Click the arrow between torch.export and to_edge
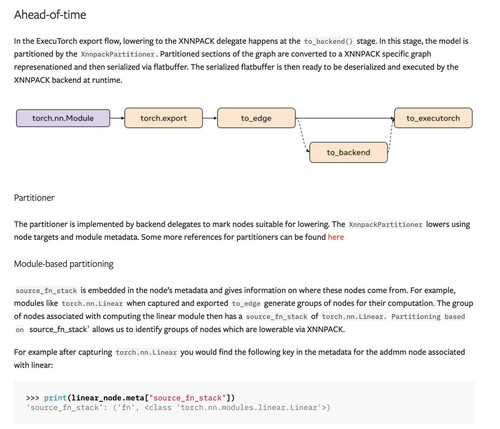This screenshot has height=429, width=500. [210, 118]
